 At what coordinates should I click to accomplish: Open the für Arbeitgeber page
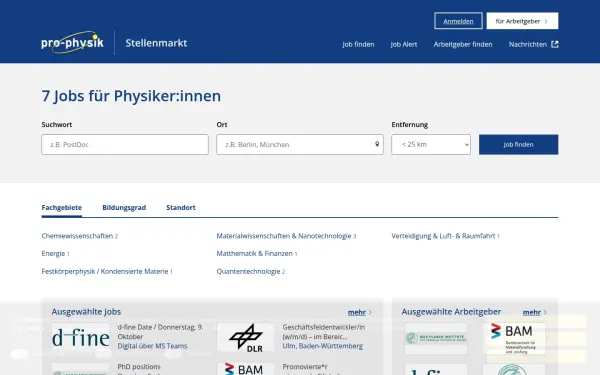522,21
